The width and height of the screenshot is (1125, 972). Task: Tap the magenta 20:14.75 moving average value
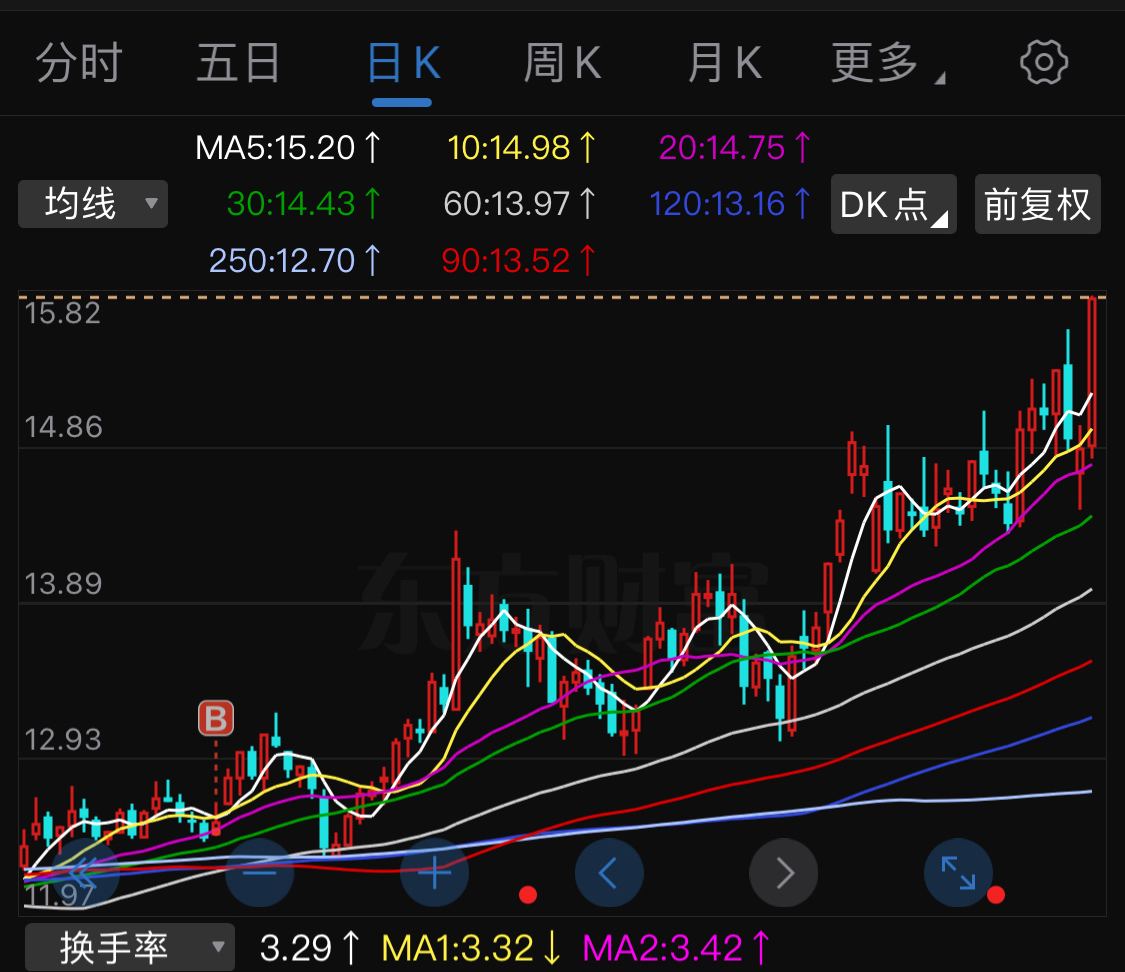coord(735,148)
